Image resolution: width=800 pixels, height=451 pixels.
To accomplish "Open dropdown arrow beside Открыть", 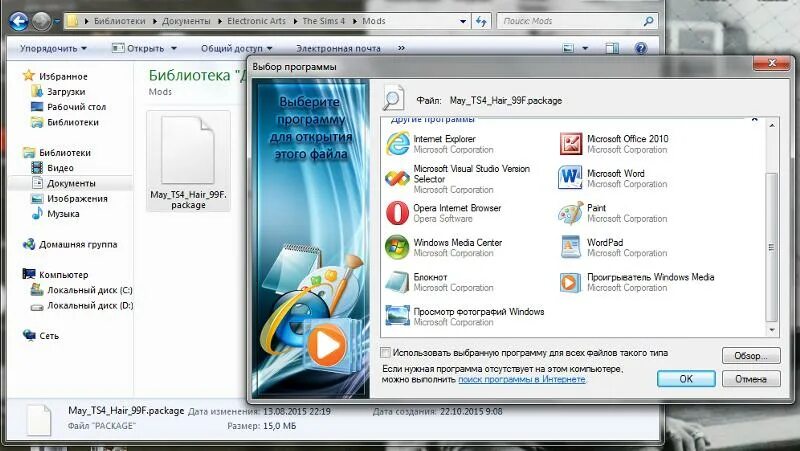I will click(x=173, y=48).
